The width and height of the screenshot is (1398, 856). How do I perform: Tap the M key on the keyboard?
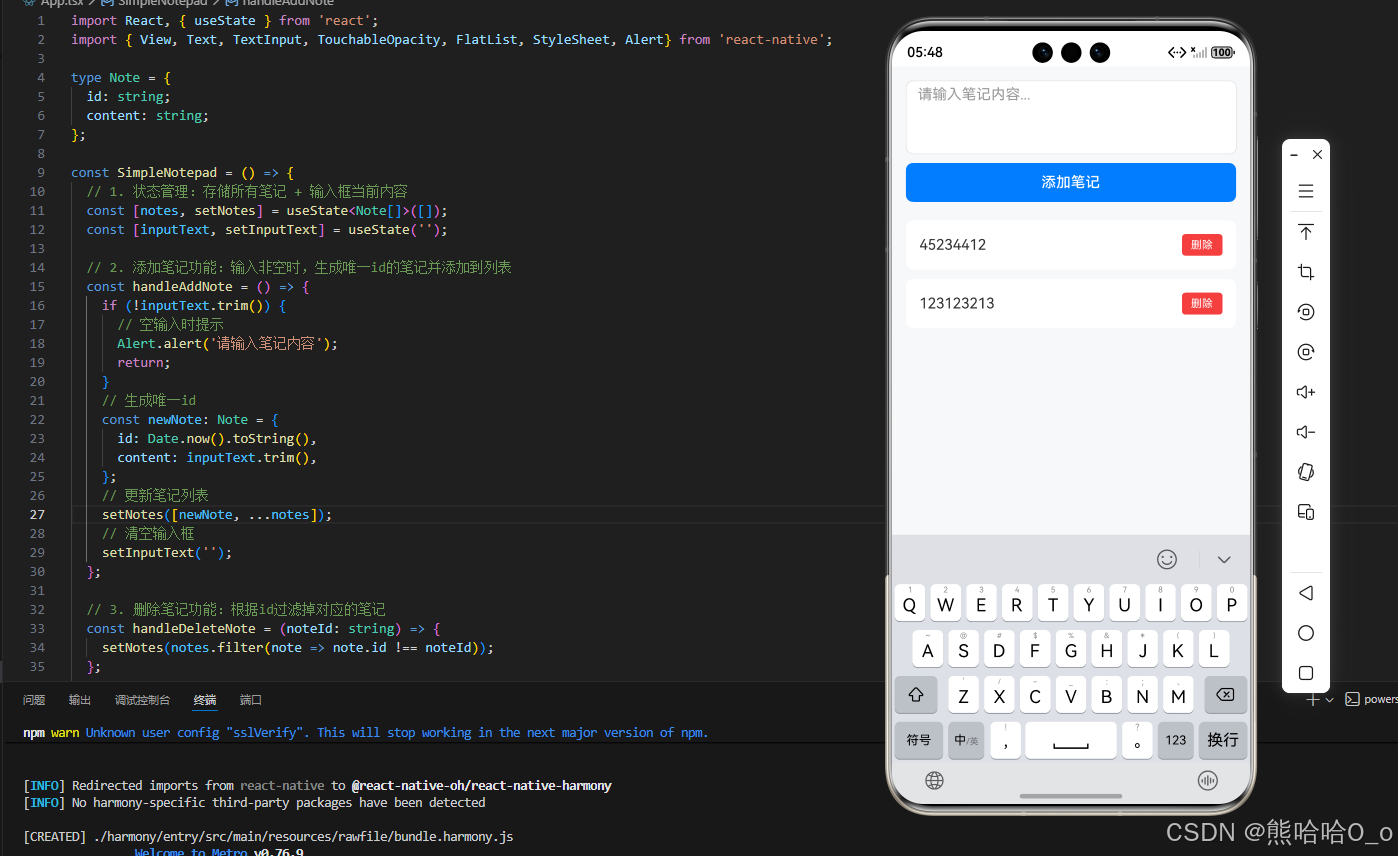point(1178,695)
